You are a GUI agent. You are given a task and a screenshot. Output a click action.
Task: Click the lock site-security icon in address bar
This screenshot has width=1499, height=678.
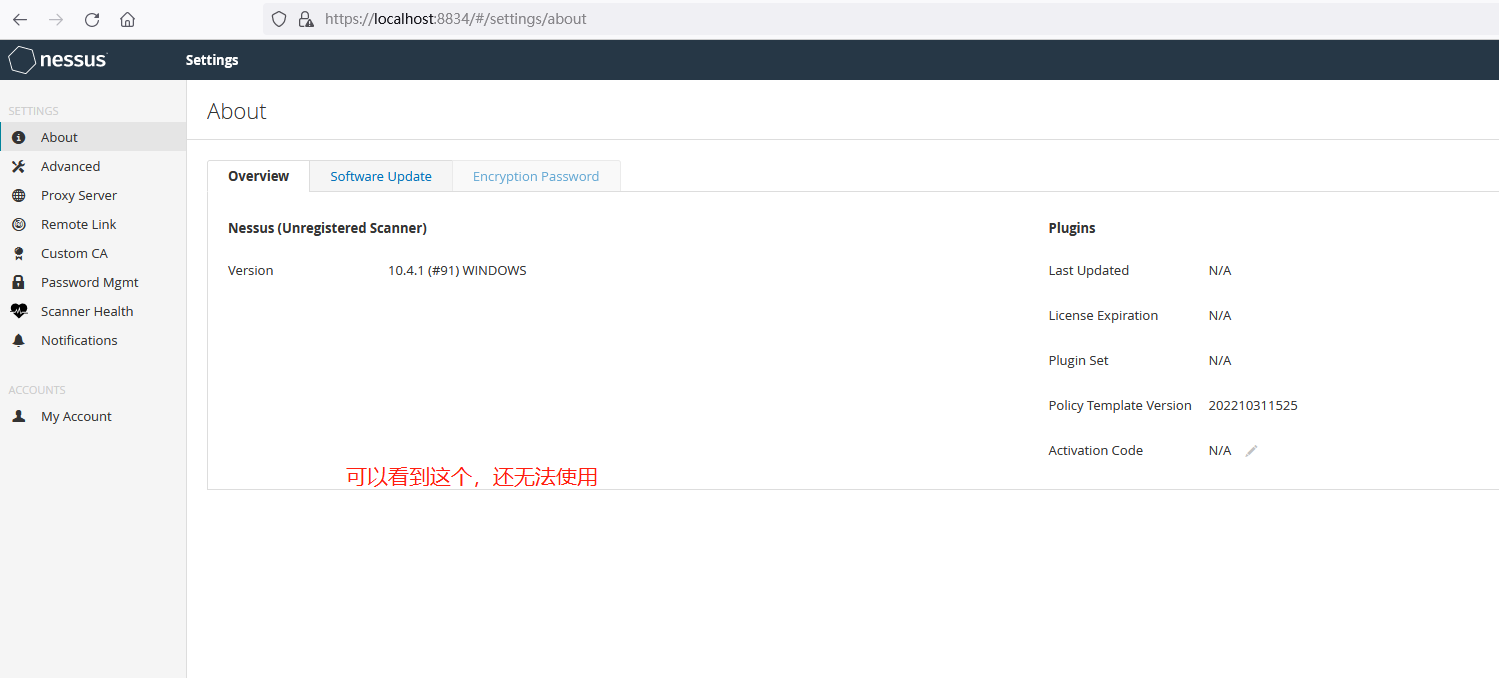(307, 19)
